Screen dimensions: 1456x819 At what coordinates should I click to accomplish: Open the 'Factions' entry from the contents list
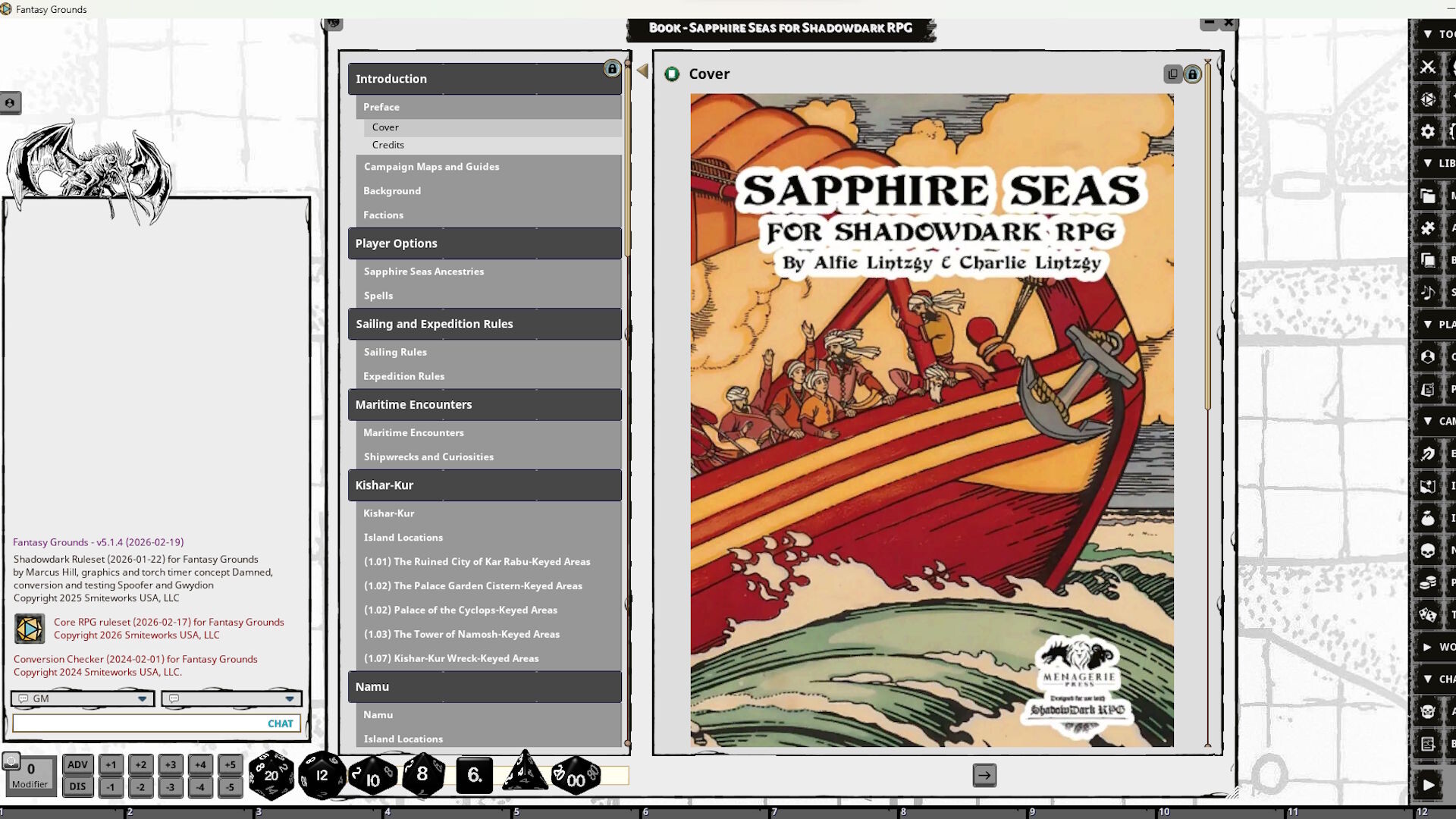point(383,215)
